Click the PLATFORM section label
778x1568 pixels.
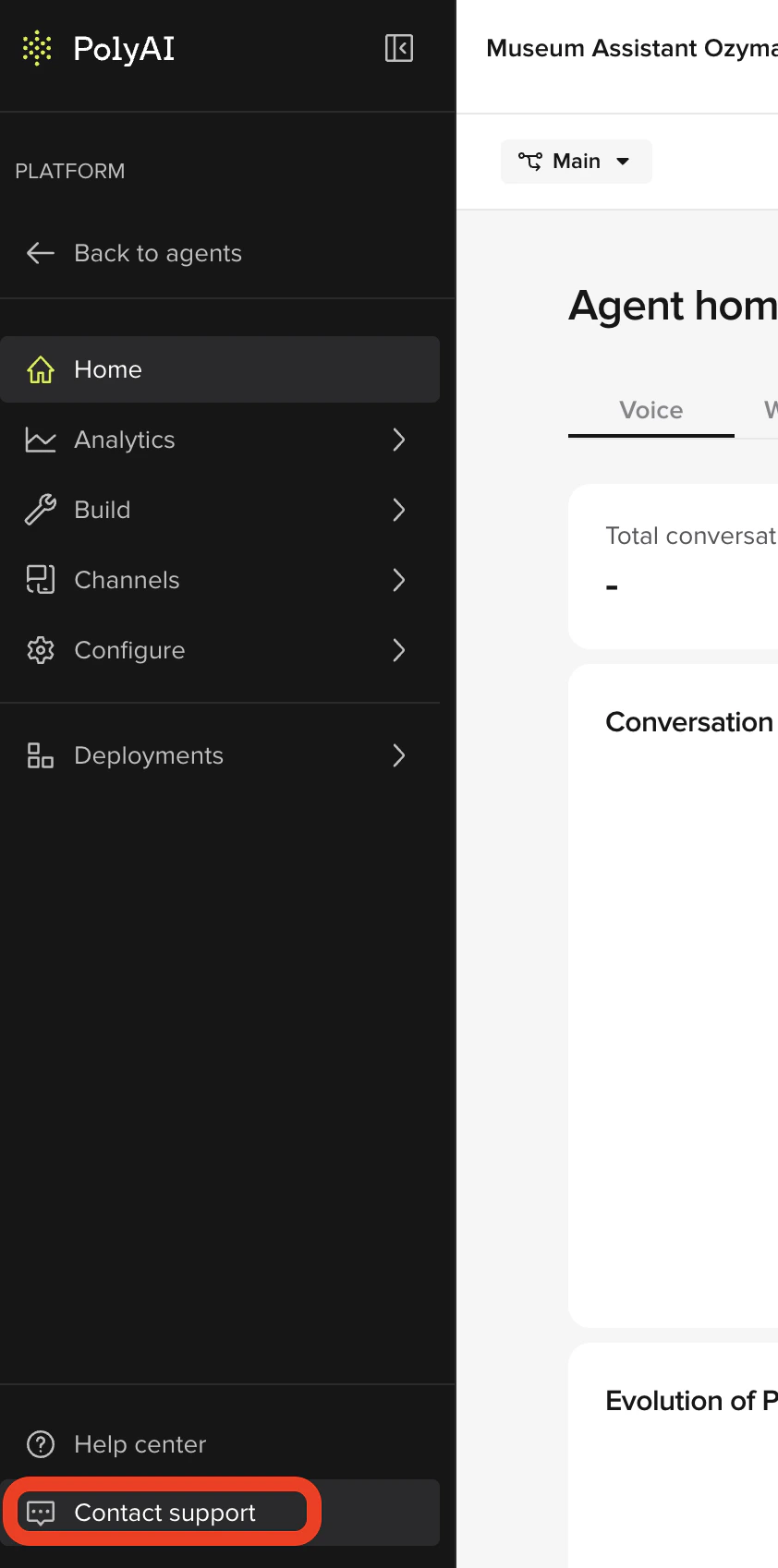click(x=70, y=172)
